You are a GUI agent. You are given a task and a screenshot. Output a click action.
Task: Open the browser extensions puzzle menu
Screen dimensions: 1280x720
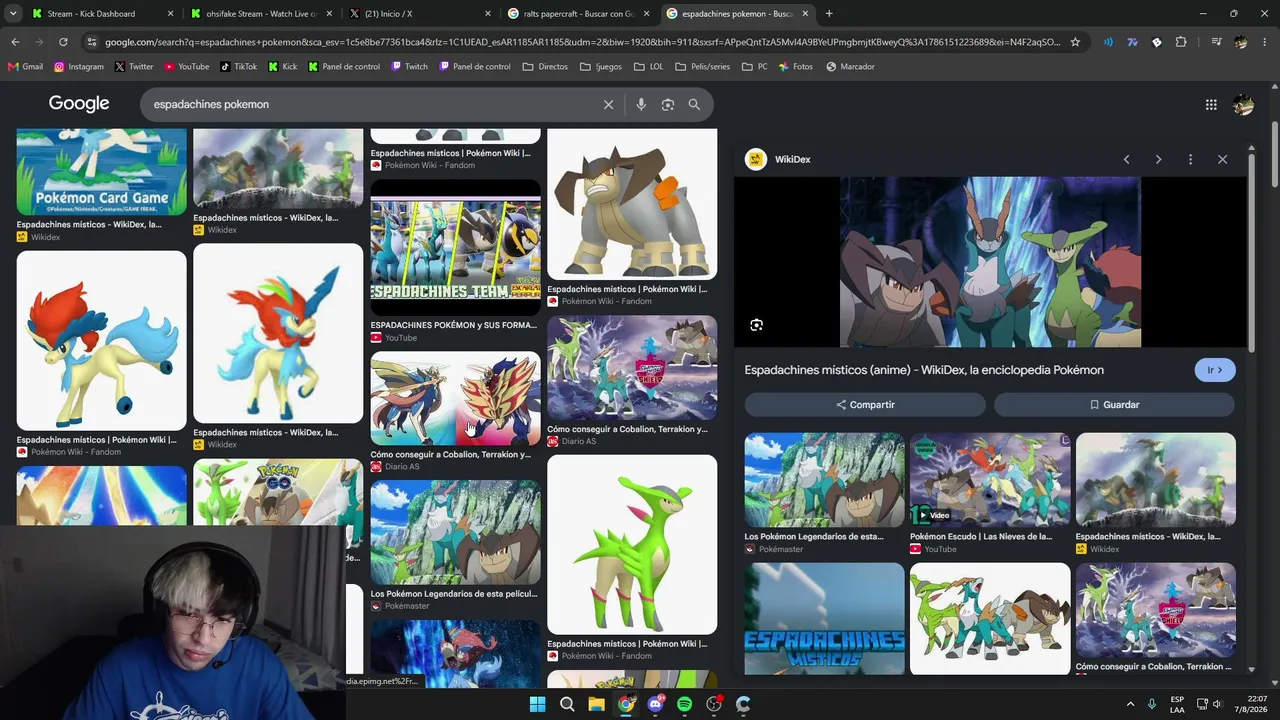(x=1181, y=42)
